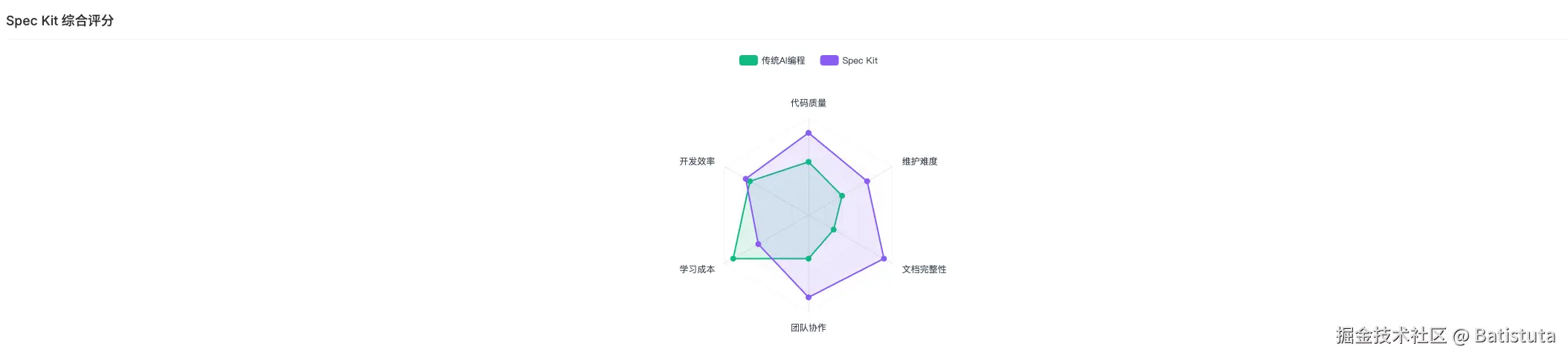1568x358 pixels.
Task: Click purple Spec Kit point on 文档完整性 axis
Action: [x=884, y=258]
